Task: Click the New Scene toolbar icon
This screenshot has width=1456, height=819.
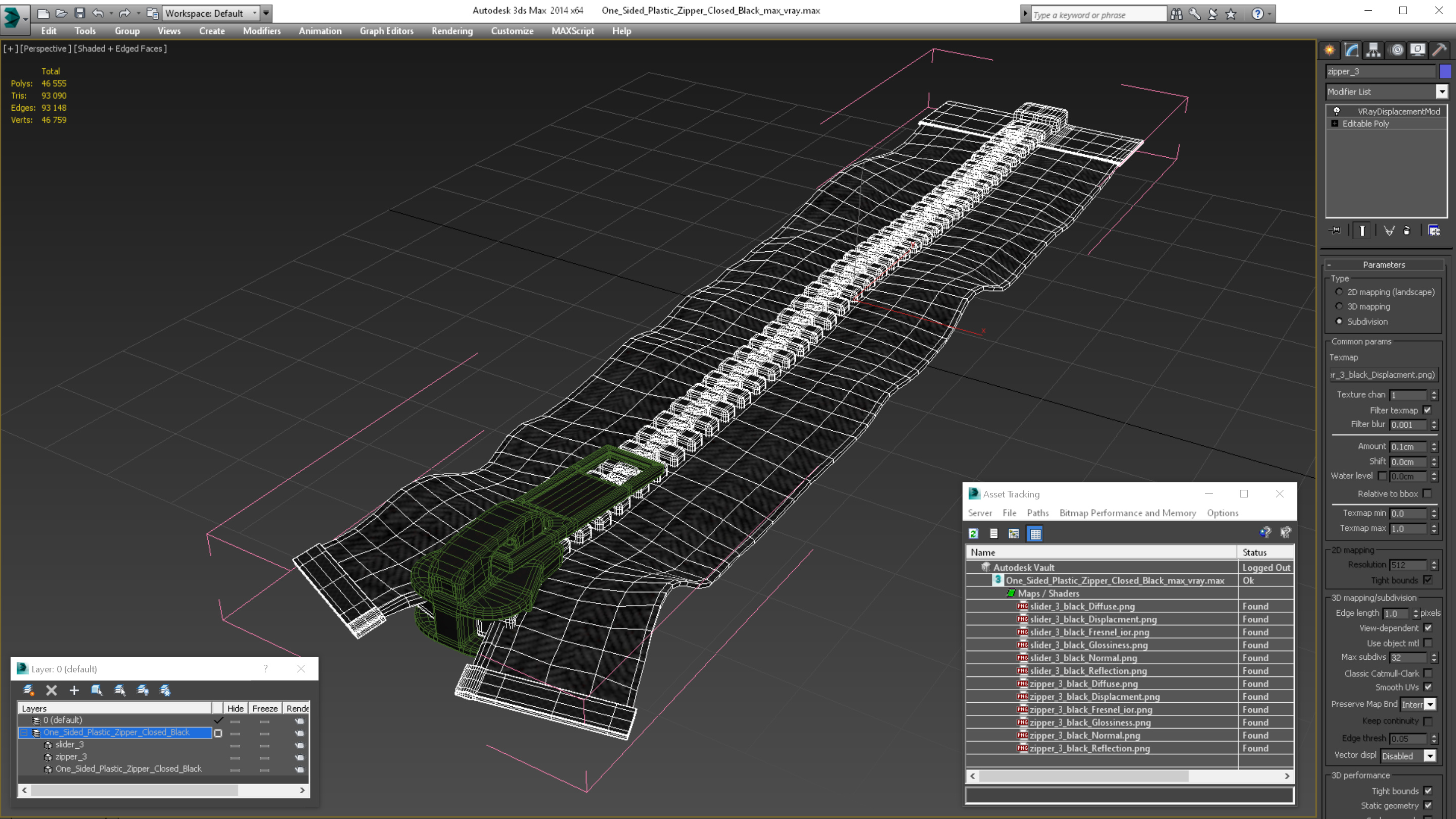Action: pyautogui.click(x=43, y=13)
